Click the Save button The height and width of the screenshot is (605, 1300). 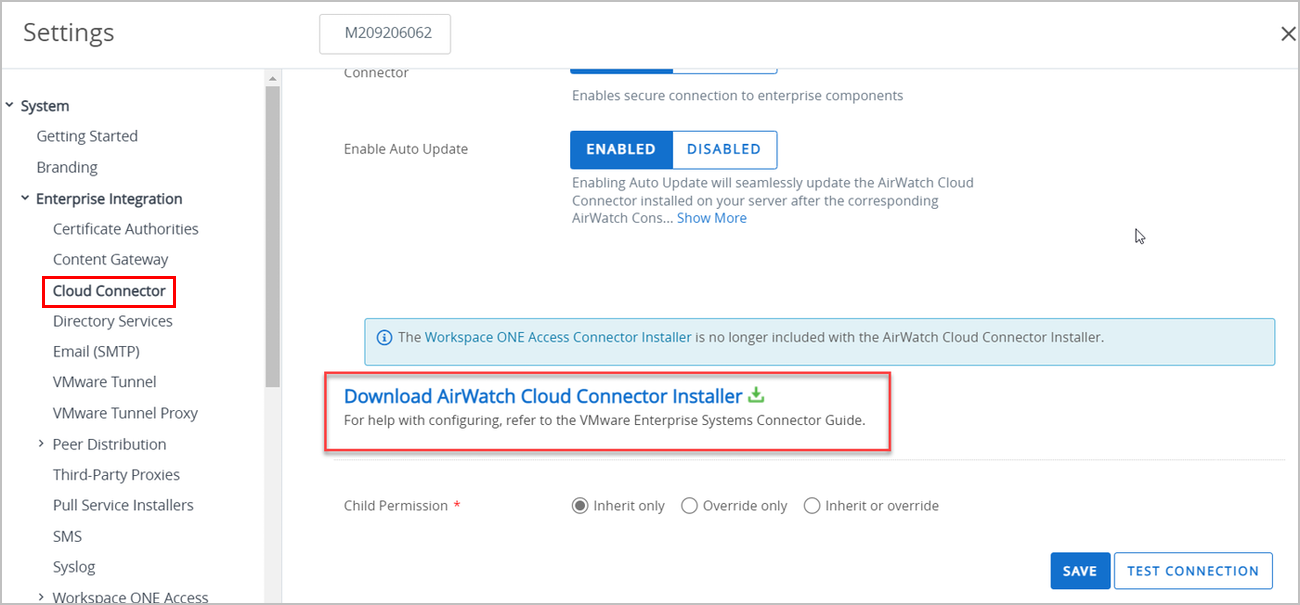coord(1080,571)
